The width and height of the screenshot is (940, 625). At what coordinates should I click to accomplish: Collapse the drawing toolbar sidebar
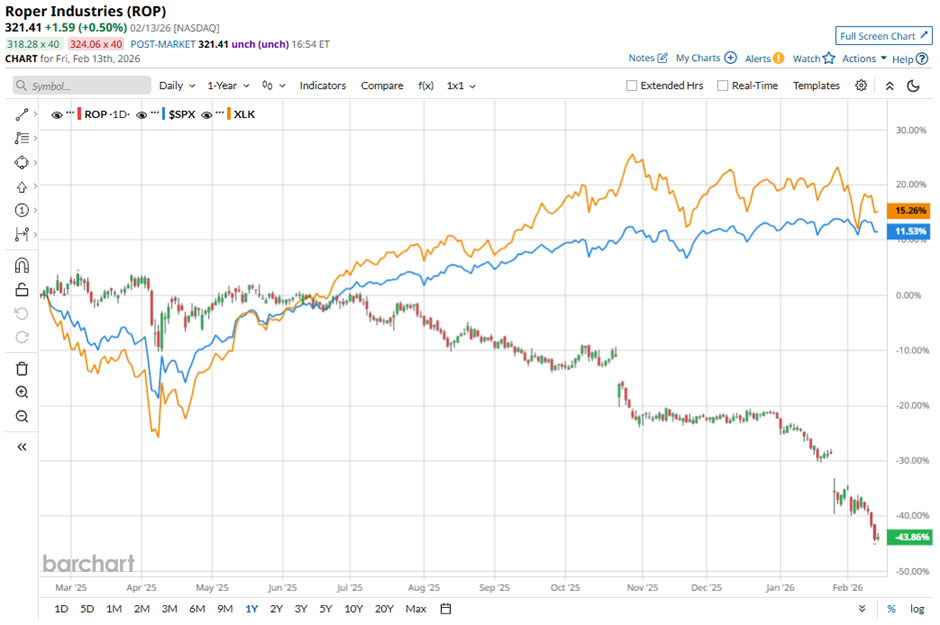[21, 447]
